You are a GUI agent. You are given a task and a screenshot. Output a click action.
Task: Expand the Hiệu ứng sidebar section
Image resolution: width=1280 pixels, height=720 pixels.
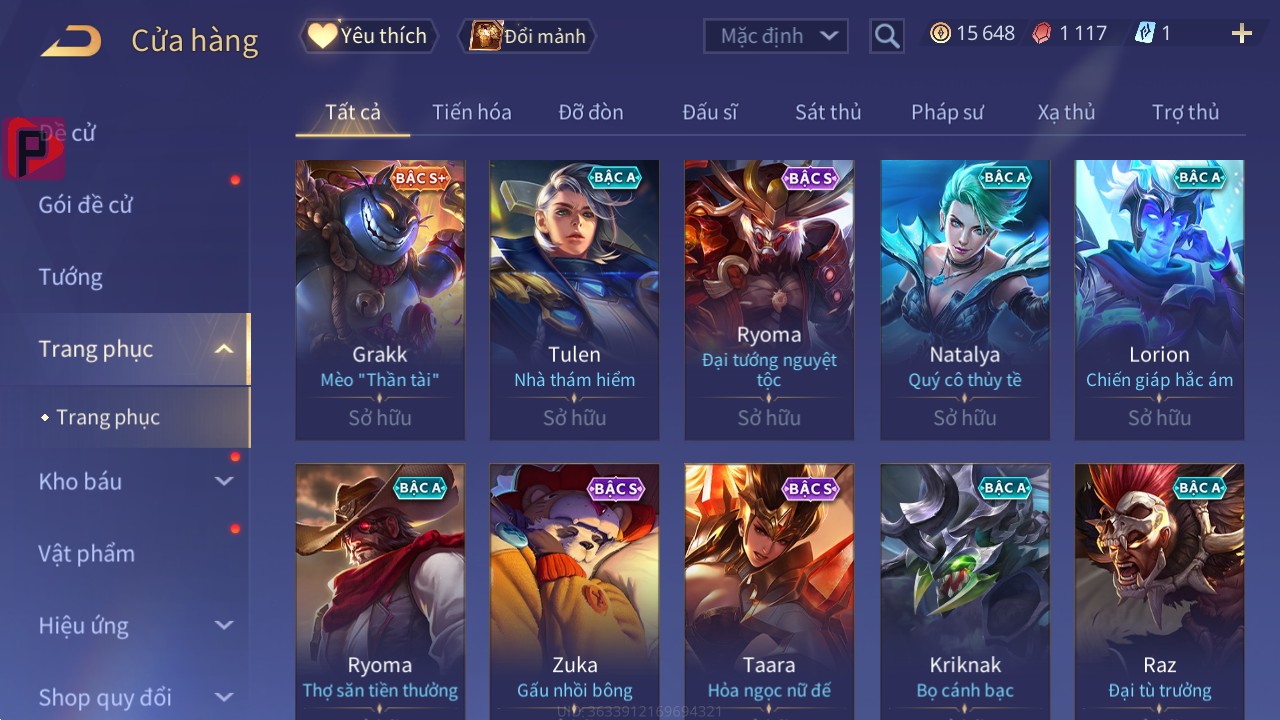click(224, 625)
